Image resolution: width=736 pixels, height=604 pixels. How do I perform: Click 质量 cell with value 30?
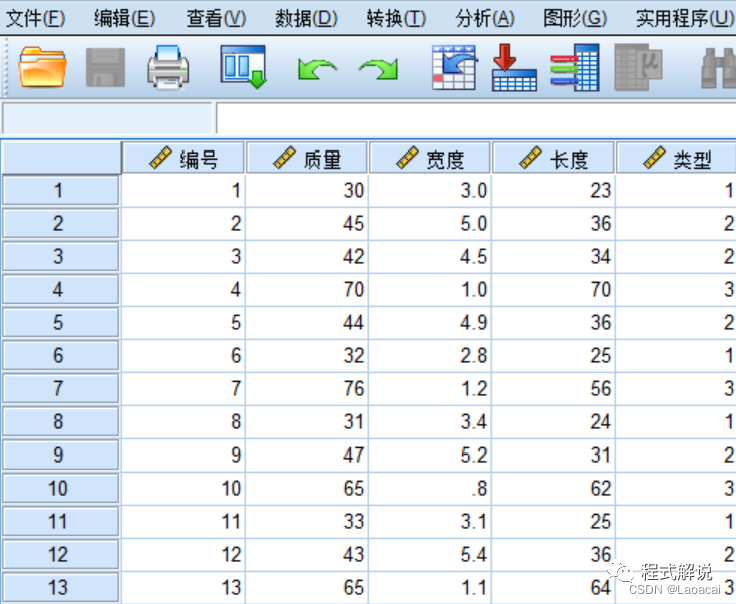tap(307, 191)
